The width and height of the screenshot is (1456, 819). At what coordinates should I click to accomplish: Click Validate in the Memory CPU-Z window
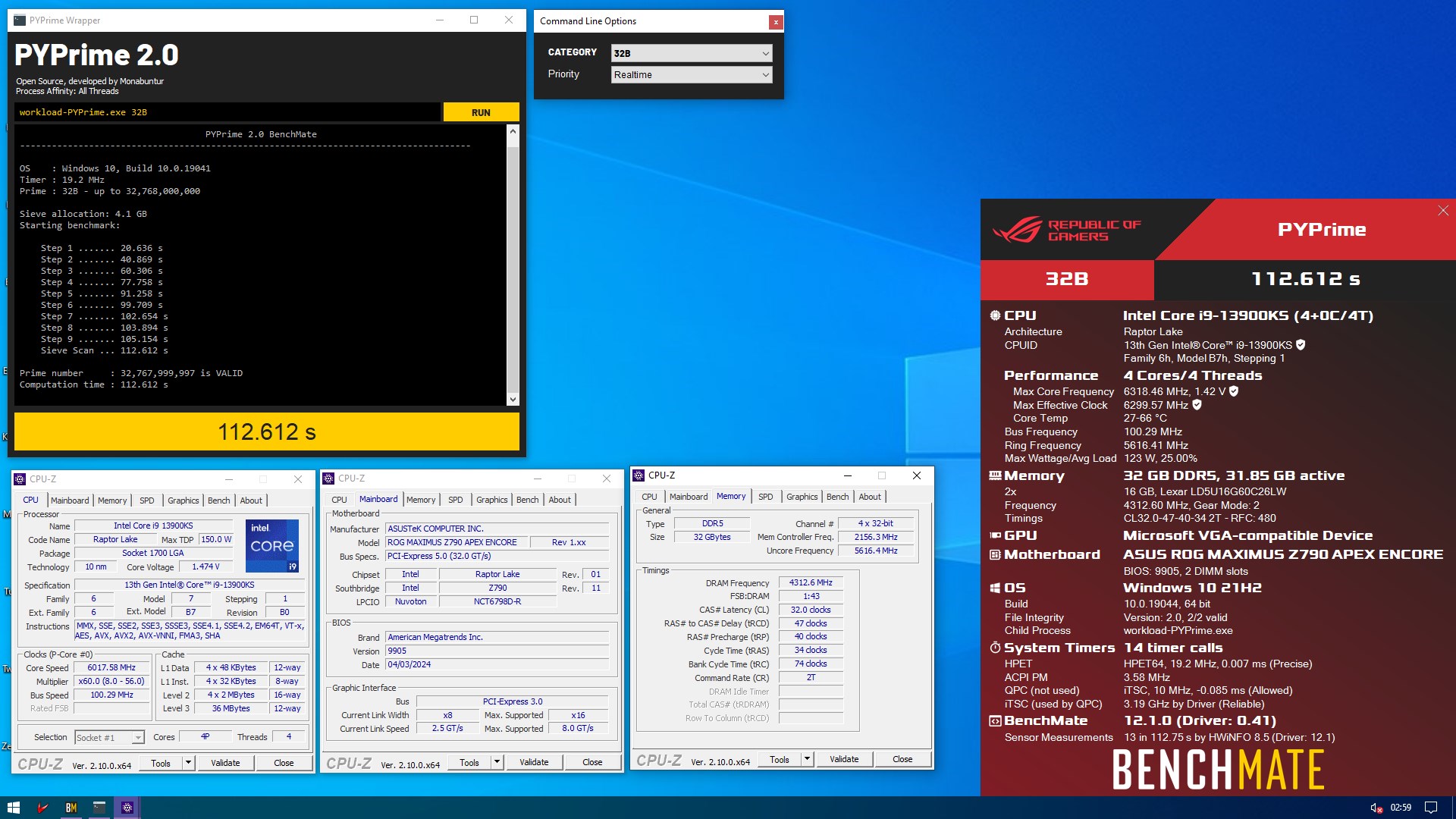tap(844, 759)
